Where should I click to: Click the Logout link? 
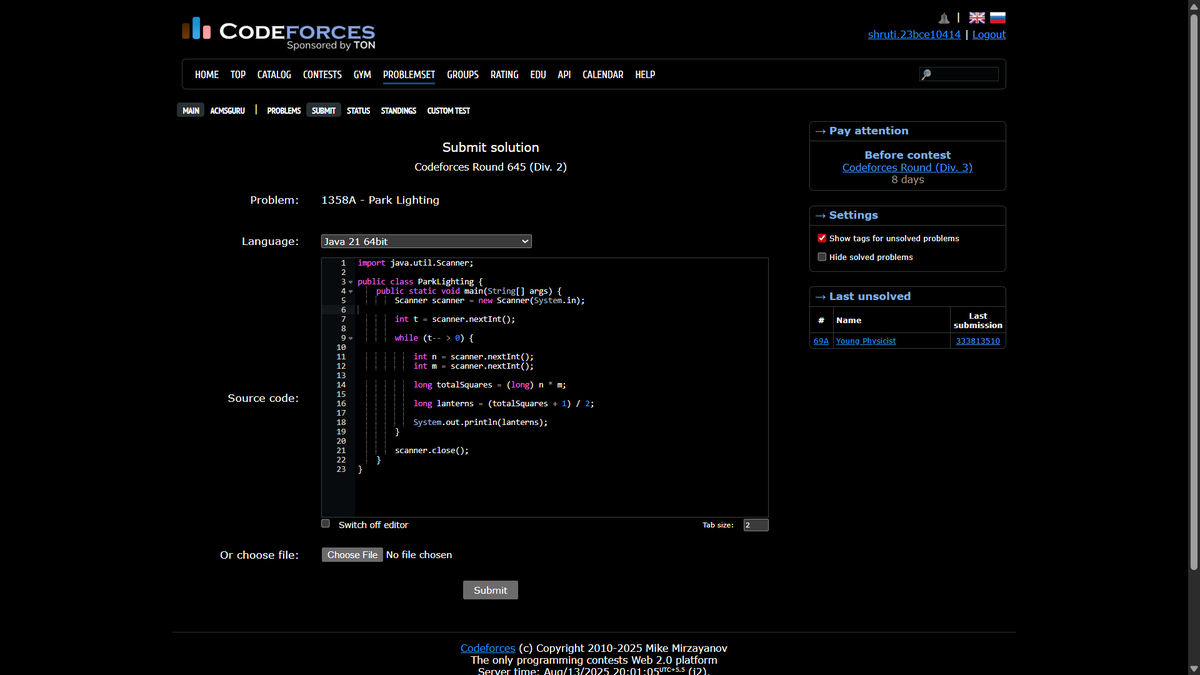tap(989, 34)
